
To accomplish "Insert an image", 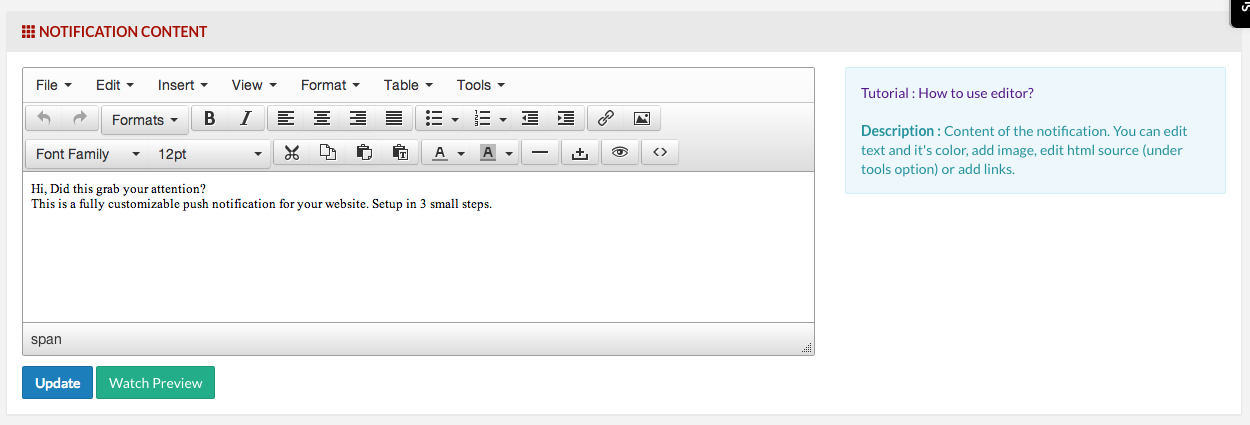I will pyautogui.click(x=642, y=119).
